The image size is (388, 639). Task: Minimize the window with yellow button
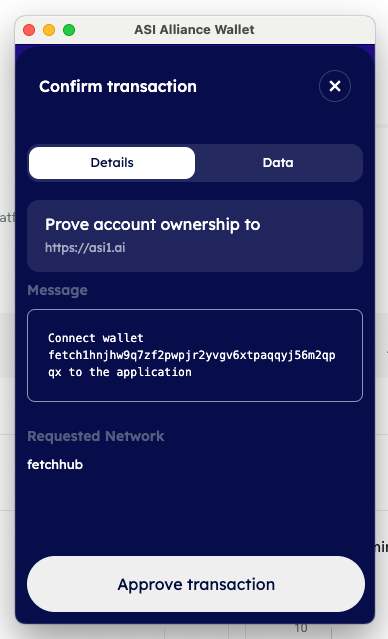[49, 30]
